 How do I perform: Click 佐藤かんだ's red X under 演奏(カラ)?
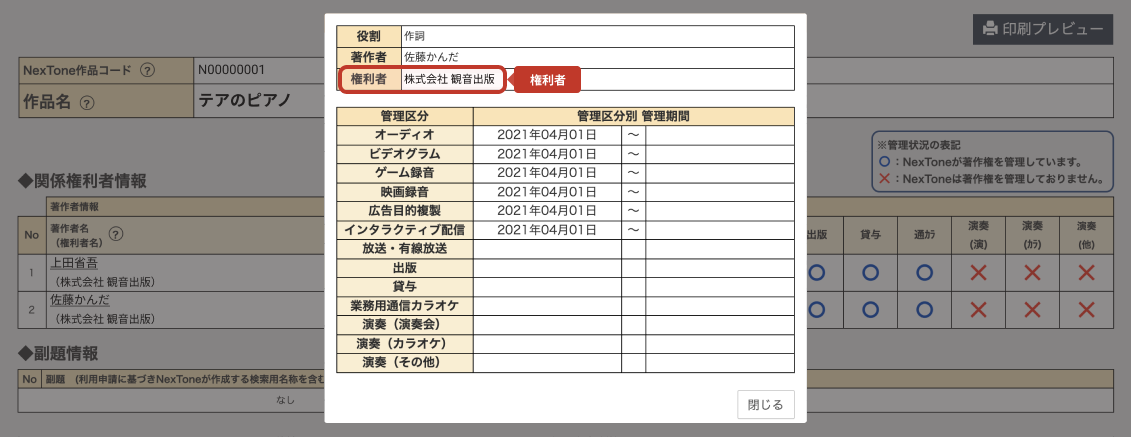[1032, 310]
